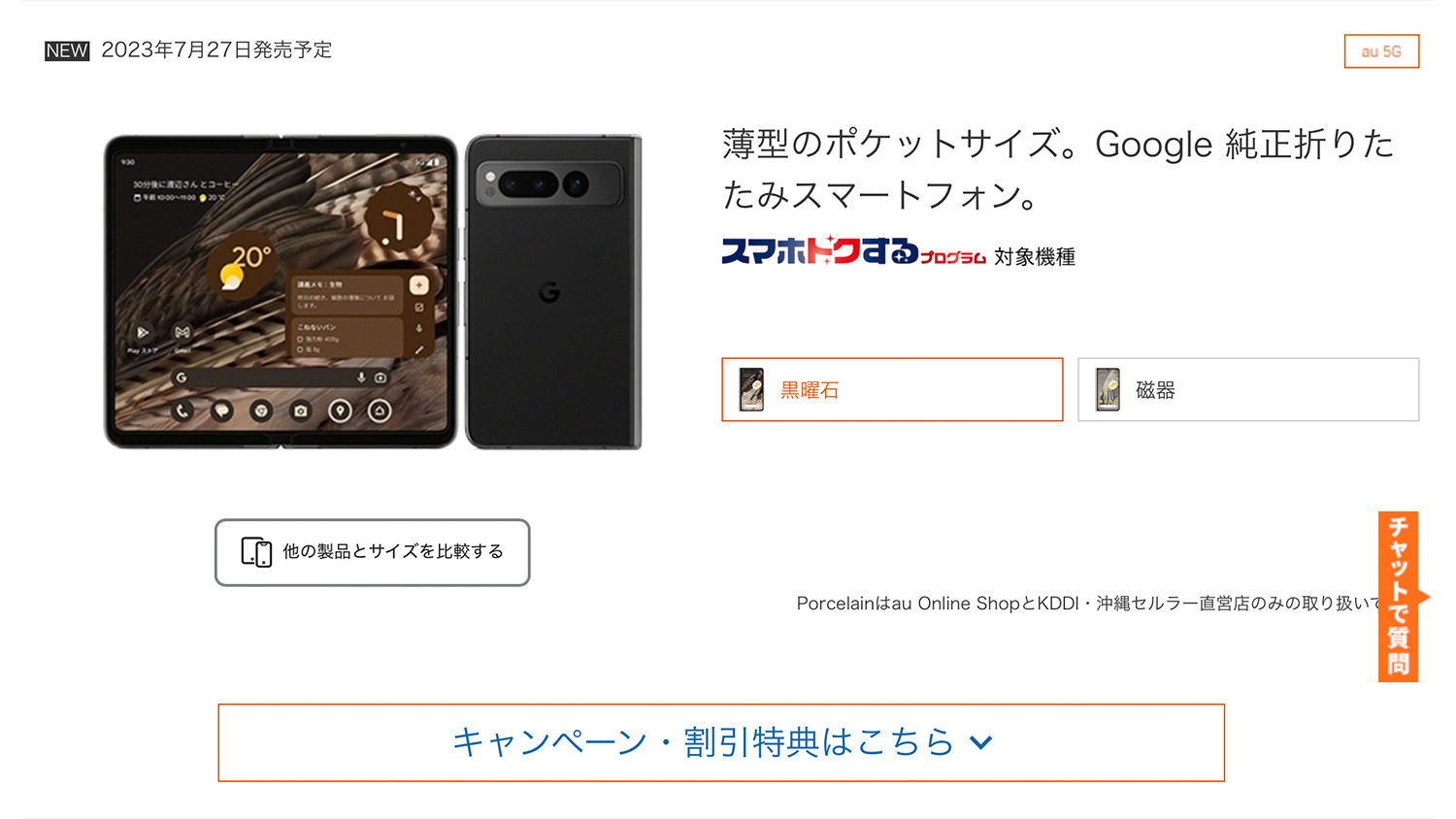Viewport: 1456px width, 819px height.
Task: Click the au 5G badge
Action: [1381, 51]
